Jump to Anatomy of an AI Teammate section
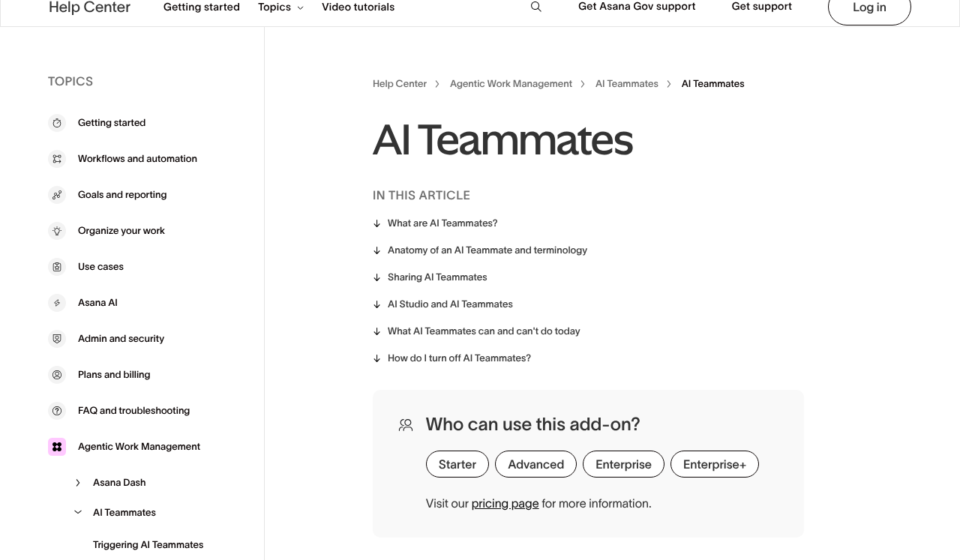 point(487,250)
